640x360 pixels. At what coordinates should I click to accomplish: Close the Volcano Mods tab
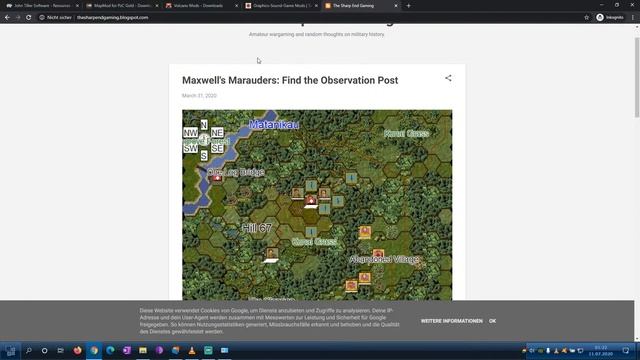pos(236,6)
